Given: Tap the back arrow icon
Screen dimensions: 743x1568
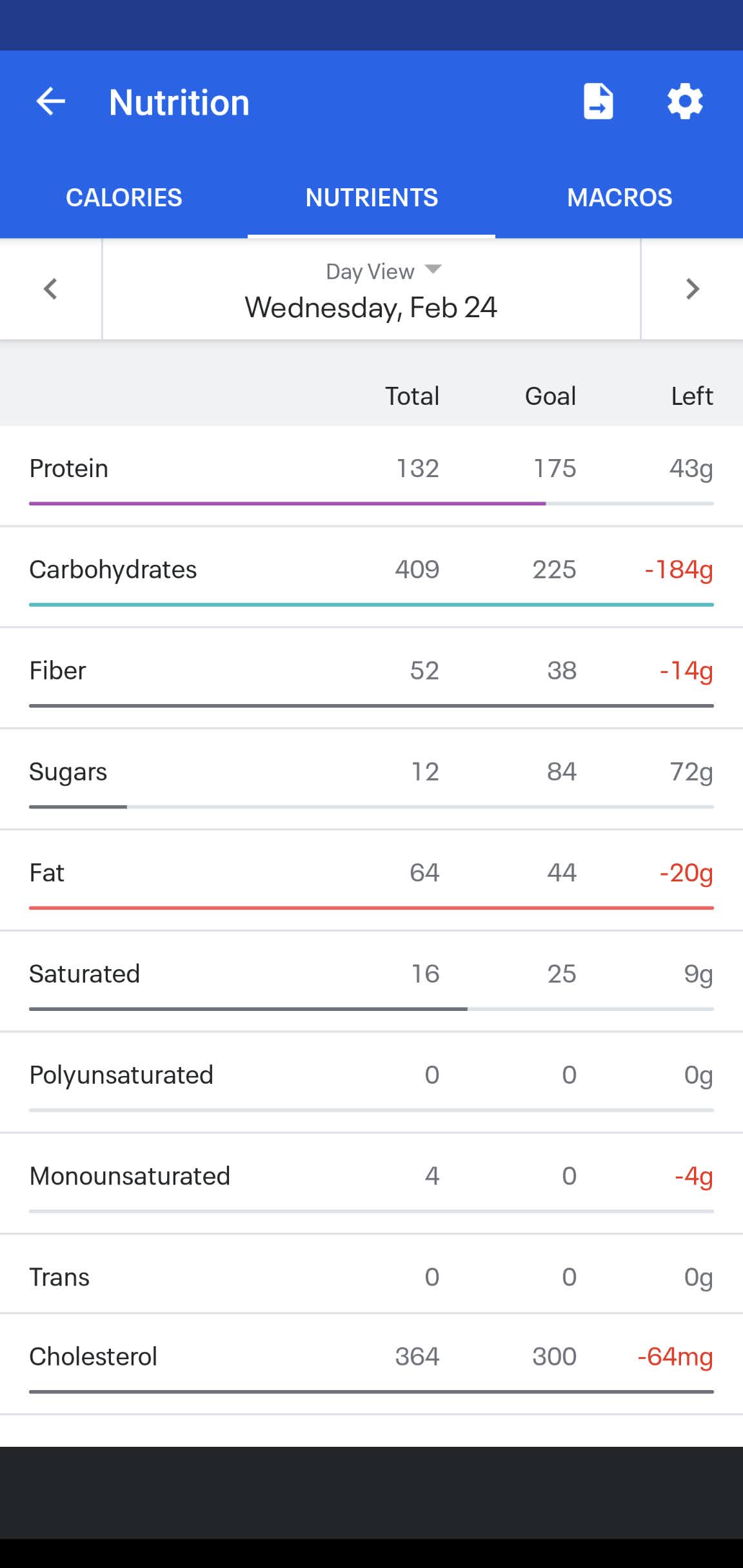Looking at the screenshot, I should click(x=50, y=102).
